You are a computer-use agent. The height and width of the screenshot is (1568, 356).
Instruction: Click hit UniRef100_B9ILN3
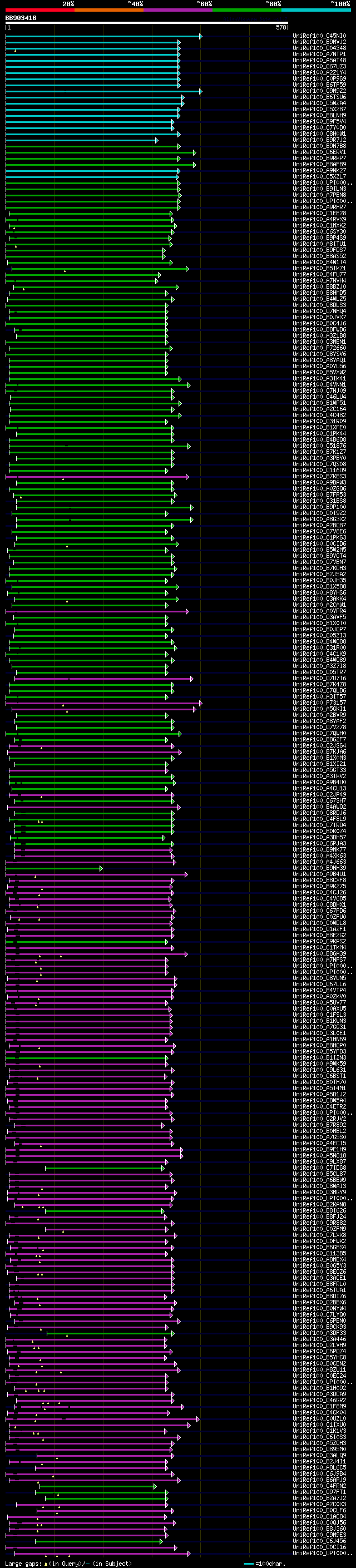point(319,189)
